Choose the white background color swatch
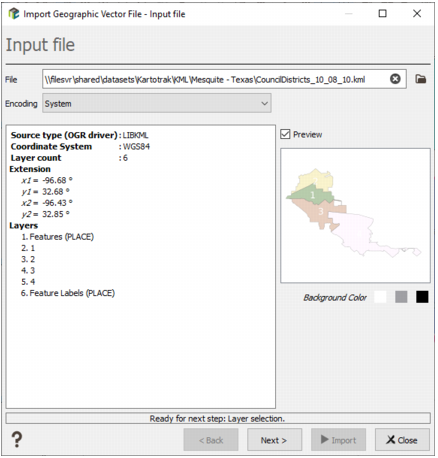 coord(380,297)
